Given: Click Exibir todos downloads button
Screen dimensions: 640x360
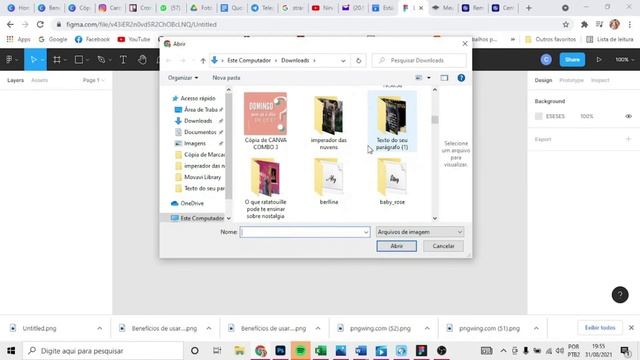Looking at the screenshot, I should pos(600,328).
